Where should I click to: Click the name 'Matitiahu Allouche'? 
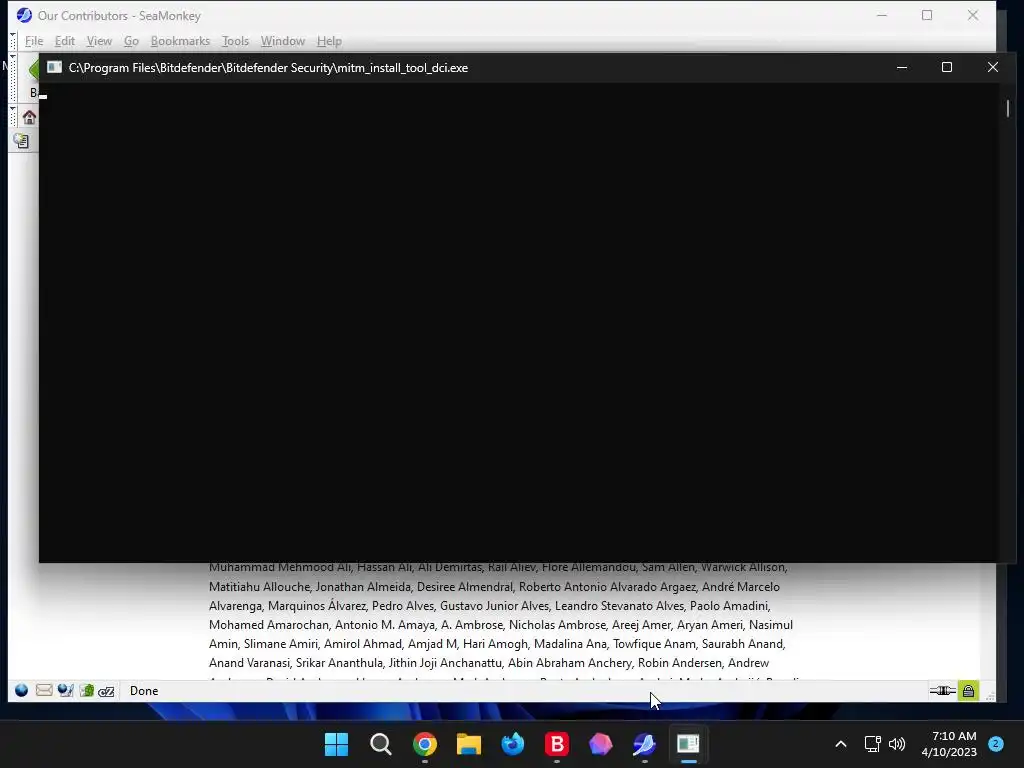click(259, 586)
